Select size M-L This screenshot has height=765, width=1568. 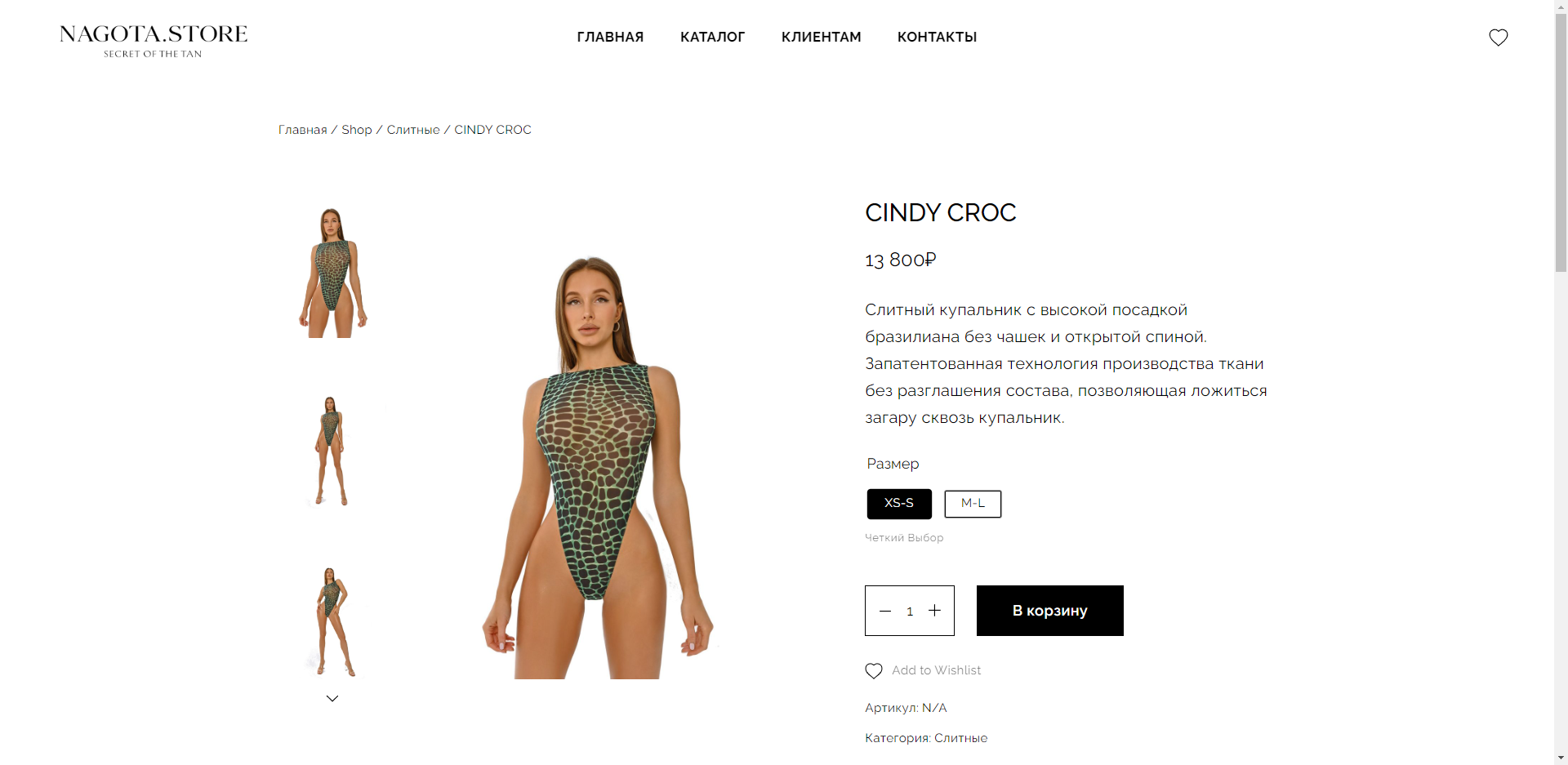[973, 504]
